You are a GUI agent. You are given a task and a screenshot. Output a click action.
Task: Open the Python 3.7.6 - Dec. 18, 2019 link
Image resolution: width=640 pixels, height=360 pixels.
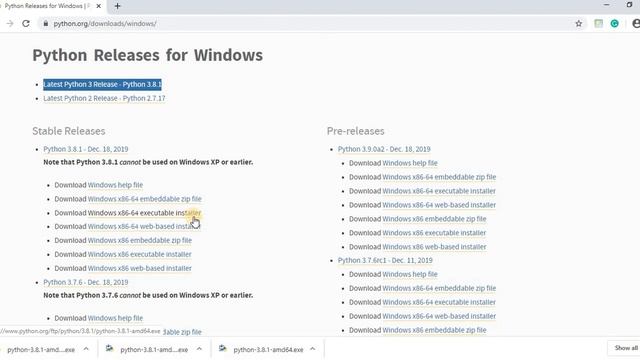[86, 282]
